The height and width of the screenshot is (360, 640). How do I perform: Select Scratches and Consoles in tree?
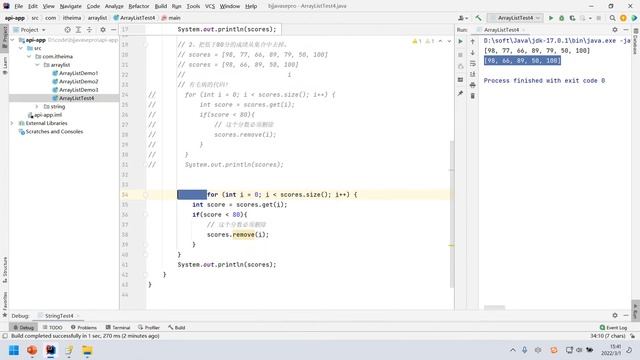tap(54, 131)
